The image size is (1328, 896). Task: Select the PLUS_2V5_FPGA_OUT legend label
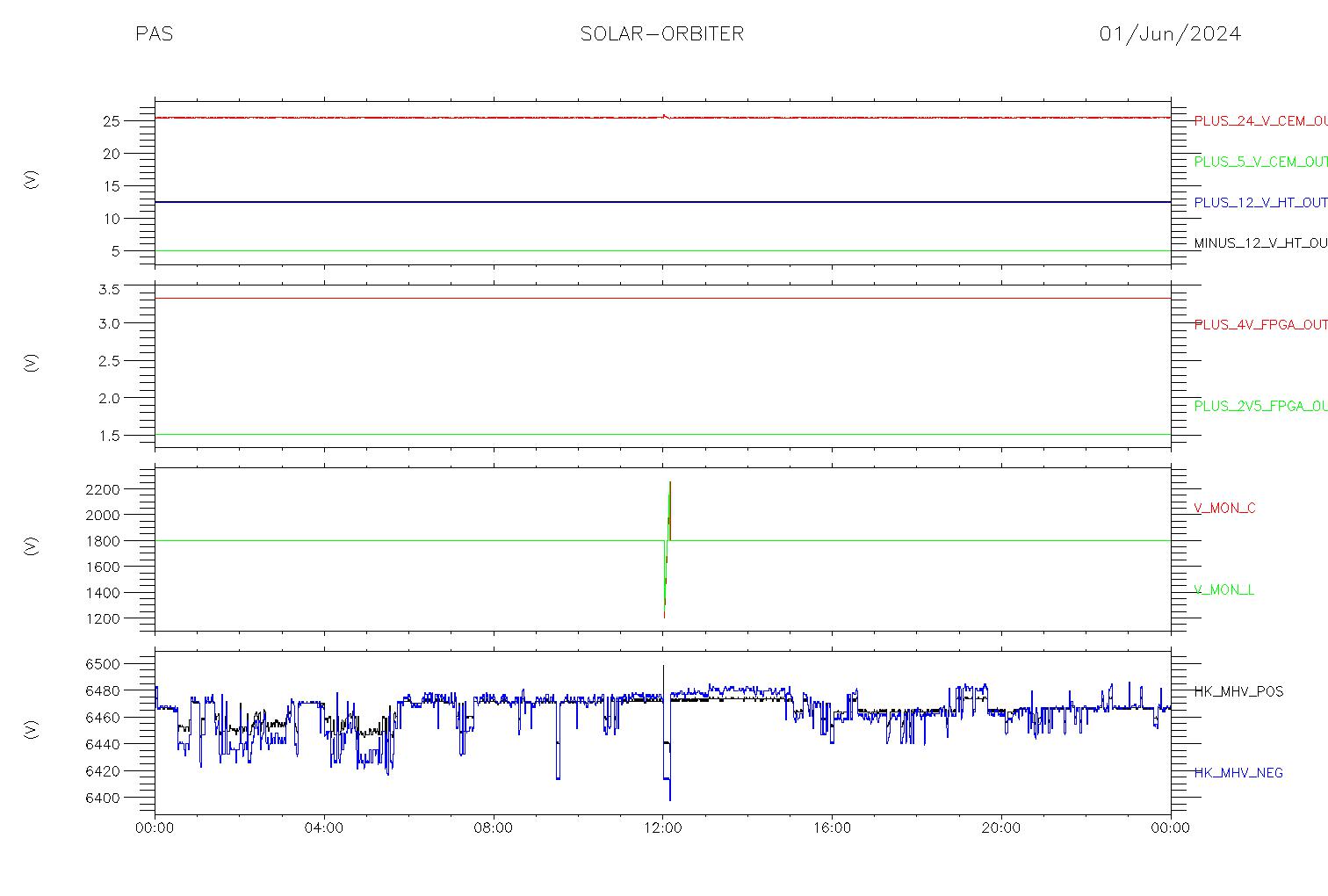tap(1260, 407)
